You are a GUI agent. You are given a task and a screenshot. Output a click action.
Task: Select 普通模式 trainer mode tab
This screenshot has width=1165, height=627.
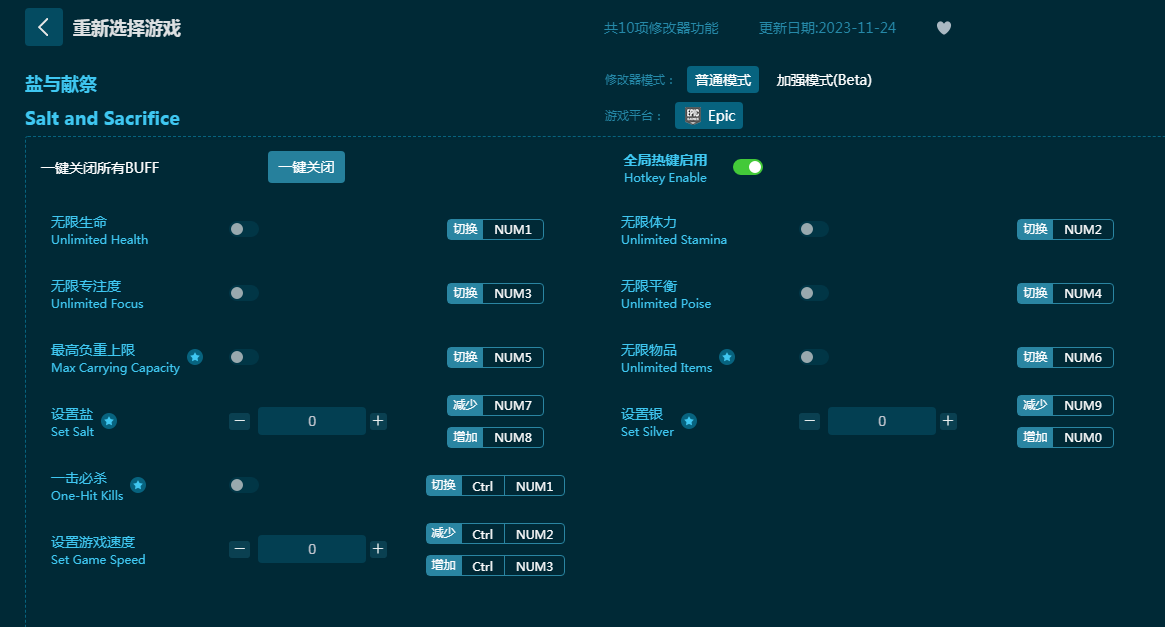[722, 79]
